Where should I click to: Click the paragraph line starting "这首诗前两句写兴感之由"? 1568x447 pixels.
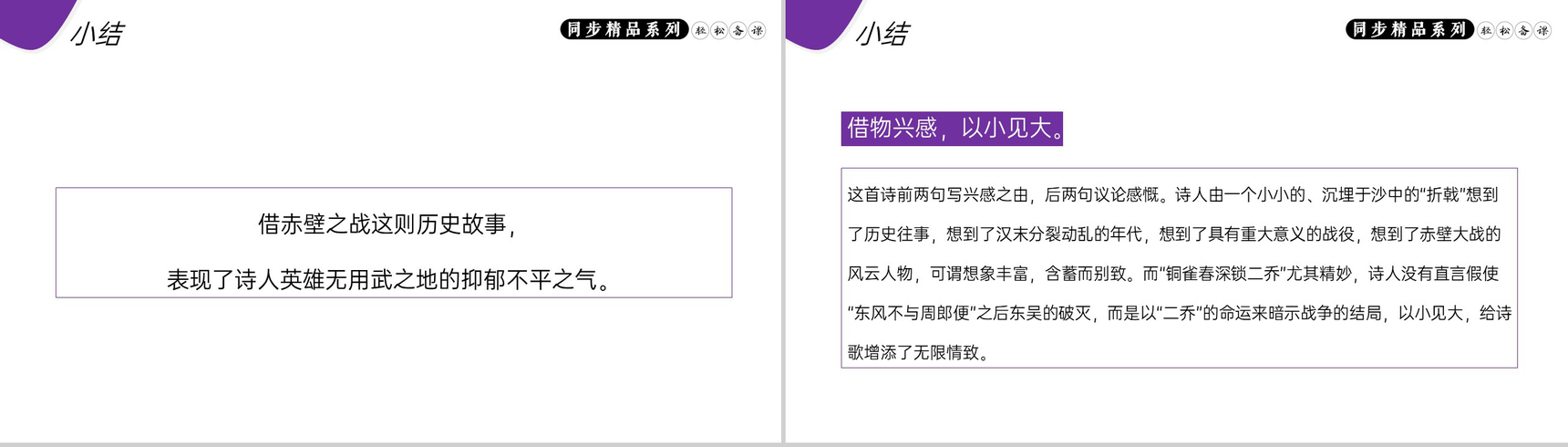[x=1172, y=194]
